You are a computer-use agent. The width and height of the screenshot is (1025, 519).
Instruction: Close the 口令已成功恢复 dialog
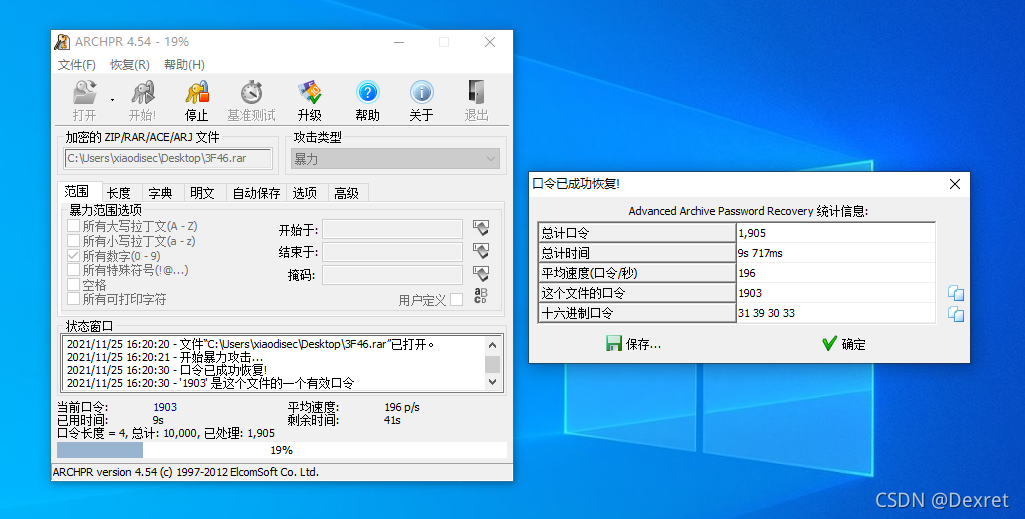pos(954,184)
